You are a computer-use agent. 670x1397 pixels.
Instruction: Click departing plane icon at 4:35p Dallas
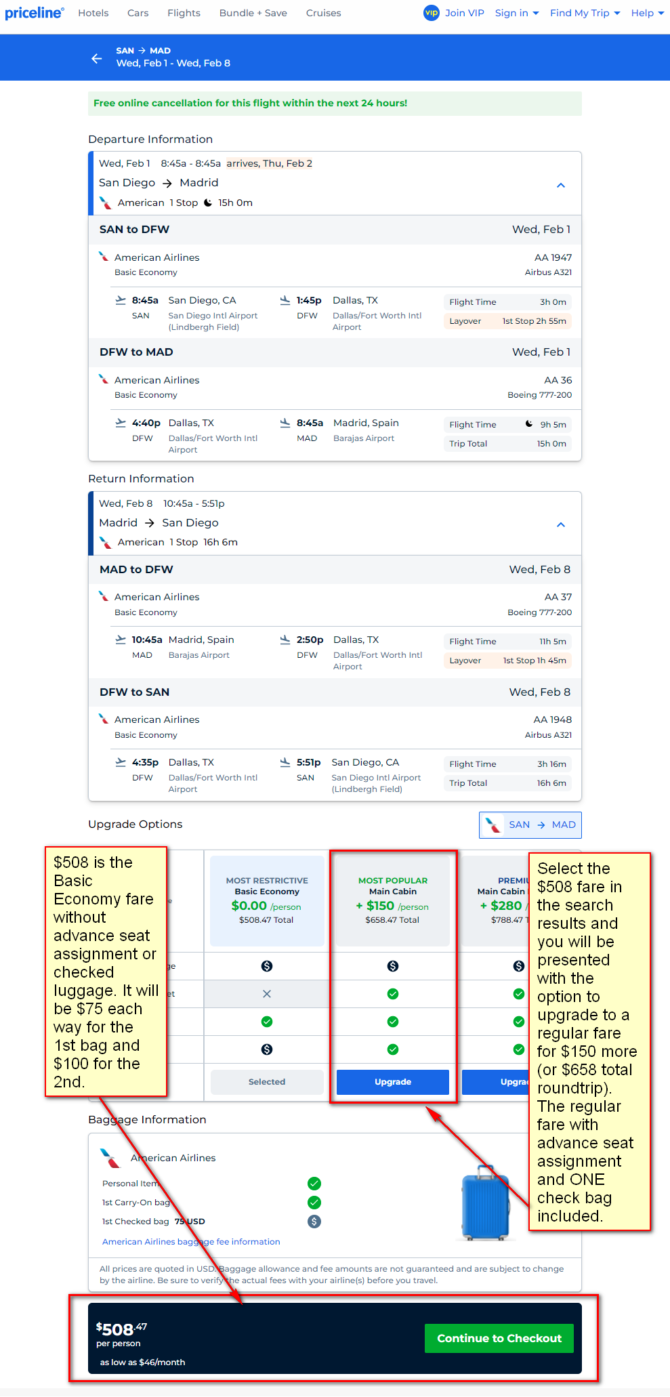click(x=121, y=762)
